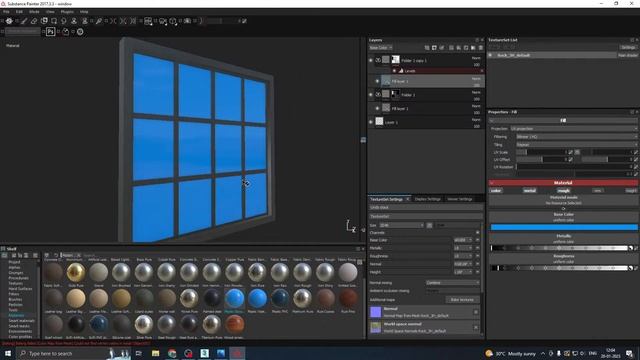
Task: Open the Edit menu
Action: pos(19,12)
